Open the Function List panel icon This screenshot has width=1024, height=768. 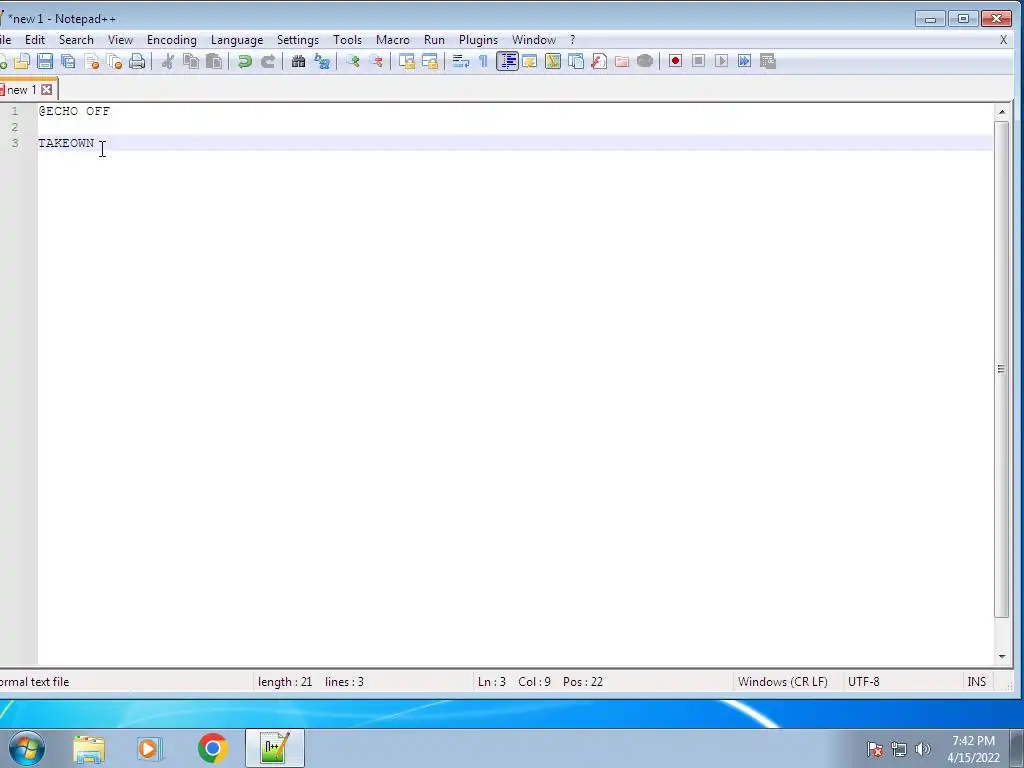click(599, 61)
